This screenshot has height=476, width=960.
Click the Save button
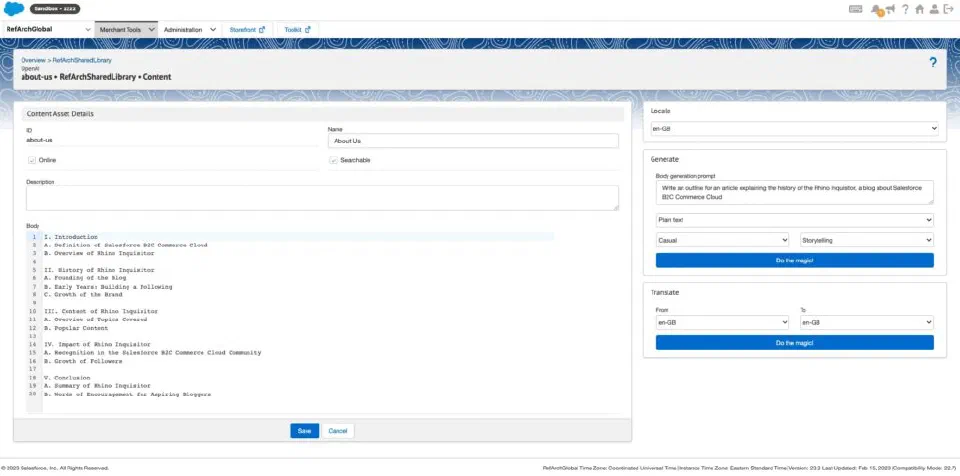point(304,431)
